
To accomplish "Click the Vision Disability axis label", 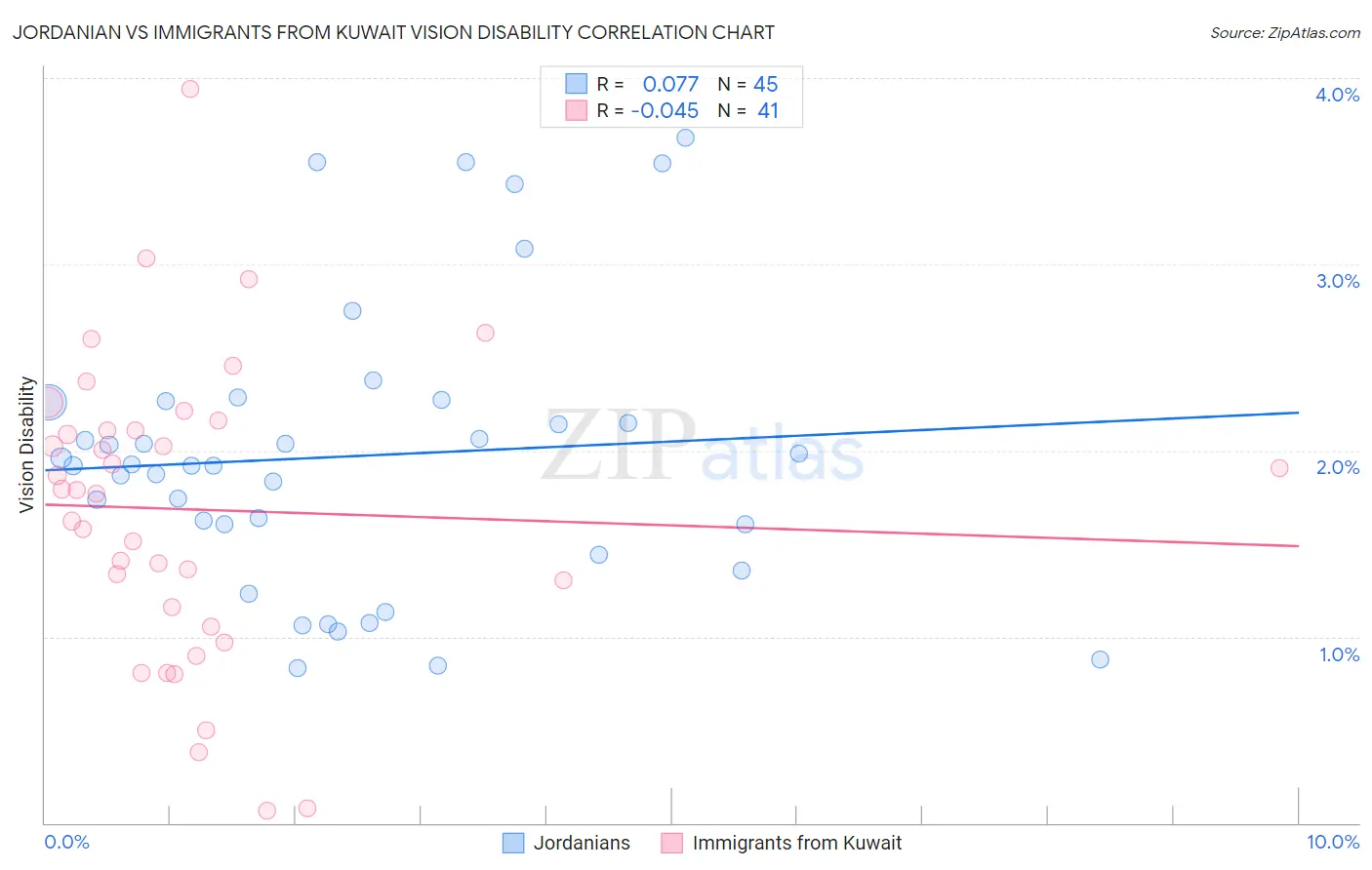I will (27, 445).
